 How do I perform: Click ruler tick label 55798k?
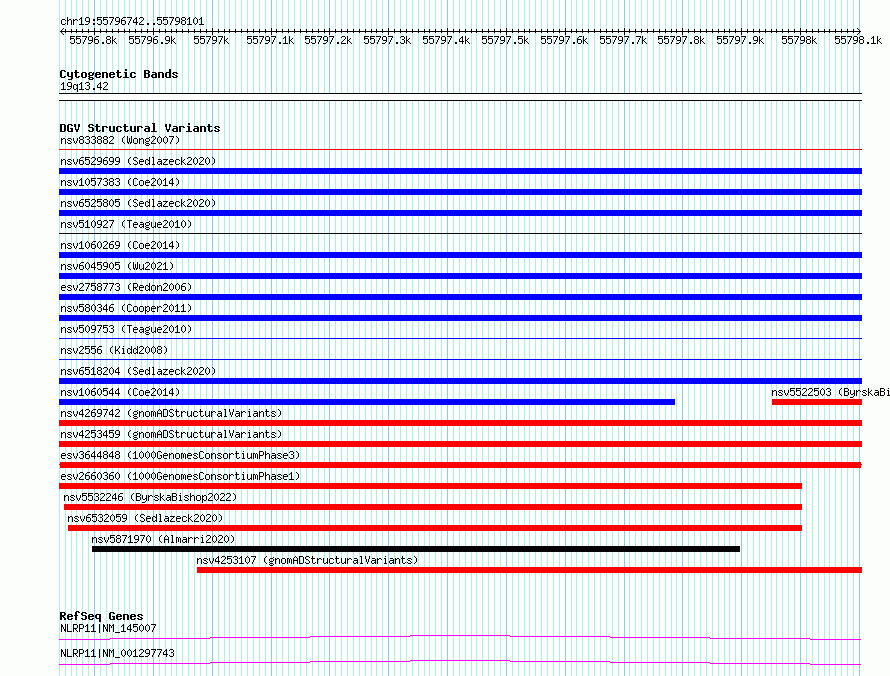click(799, 40)
